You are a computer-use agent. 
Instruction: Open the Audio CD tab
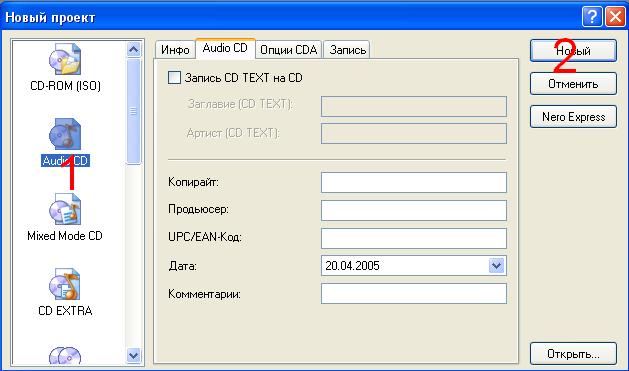click(225, 48)
